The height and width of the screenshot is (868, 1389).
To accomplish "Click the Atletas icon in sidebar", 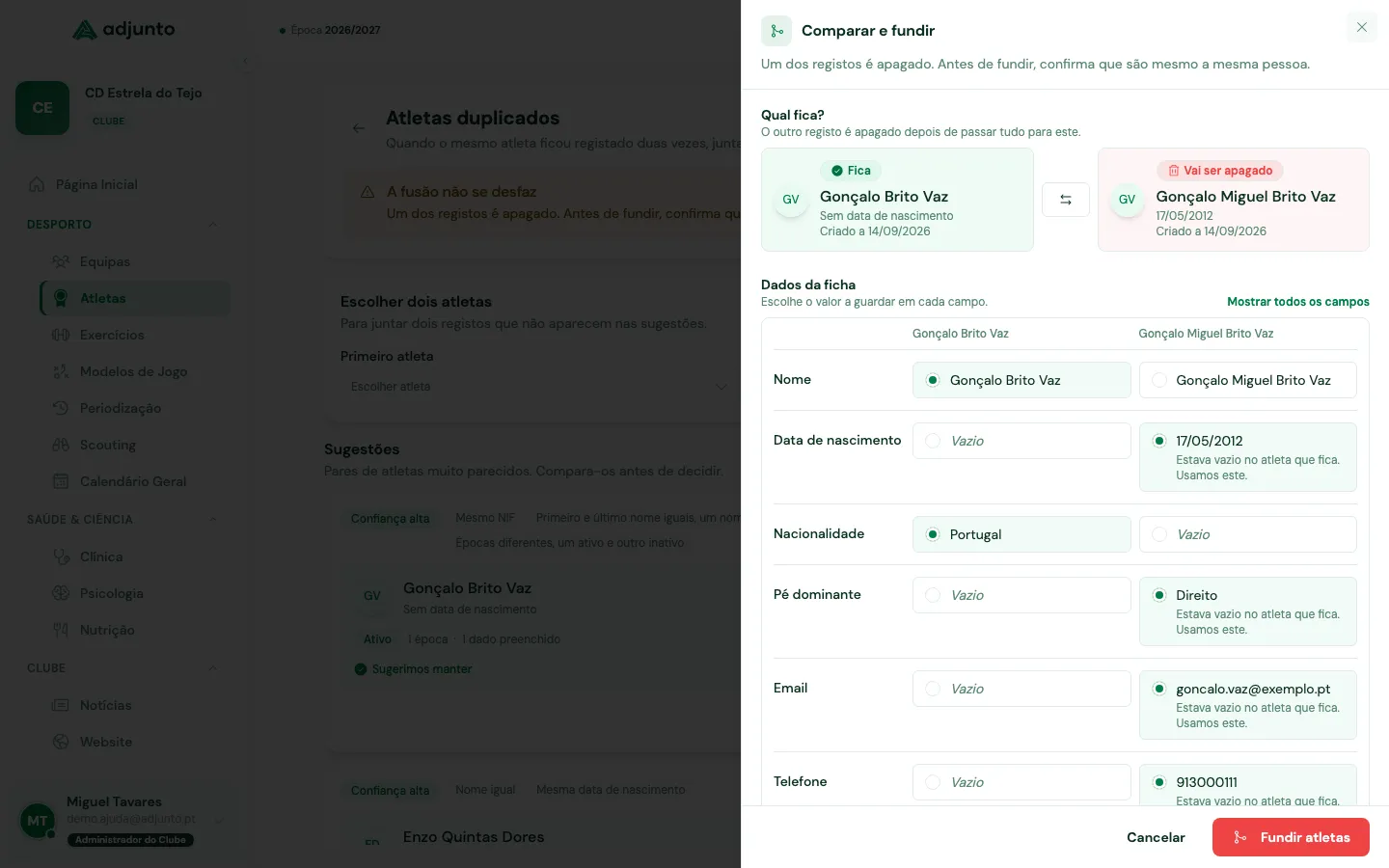I will coord(61,298).
